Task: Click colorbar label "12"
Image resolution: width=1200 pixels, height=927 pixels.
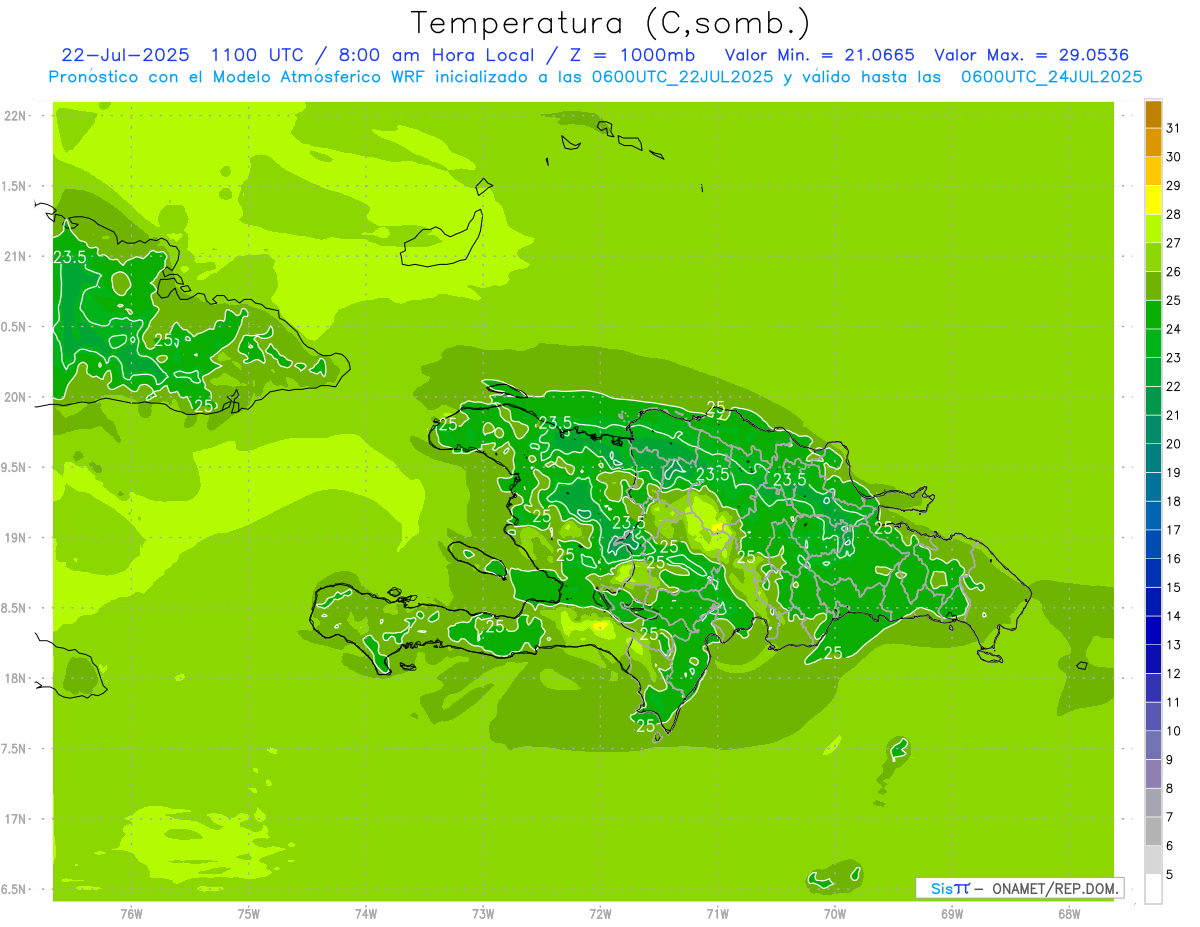Action: coord(1173,674)
